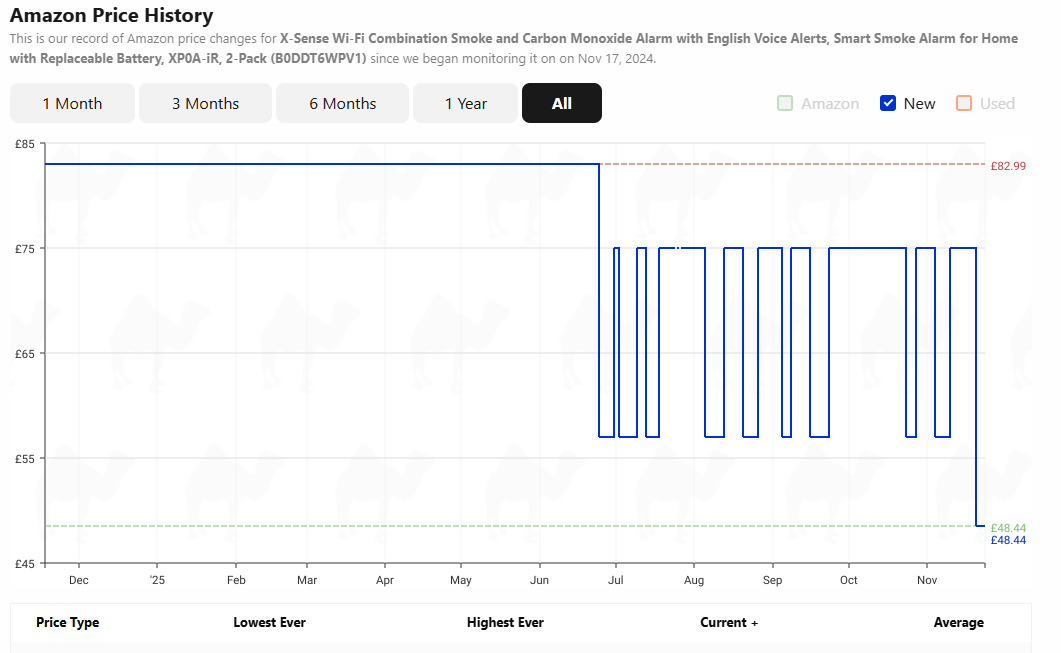
Task: Choose the 1 Year range tab
Action: click(x=466, y=103)
